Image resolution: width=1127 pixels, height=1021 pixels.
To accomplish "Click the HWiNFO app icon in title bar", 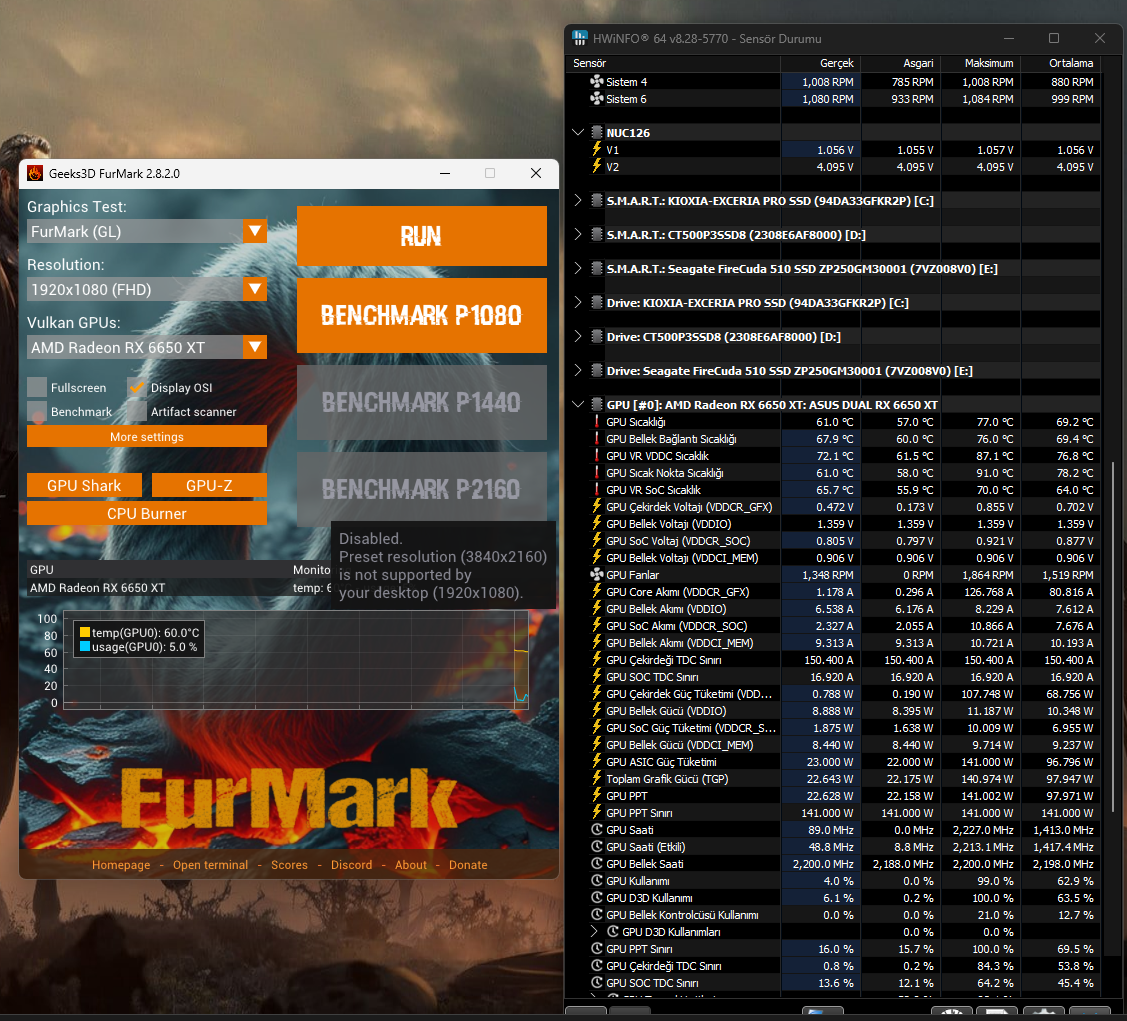I will click(x=580, y=38).
